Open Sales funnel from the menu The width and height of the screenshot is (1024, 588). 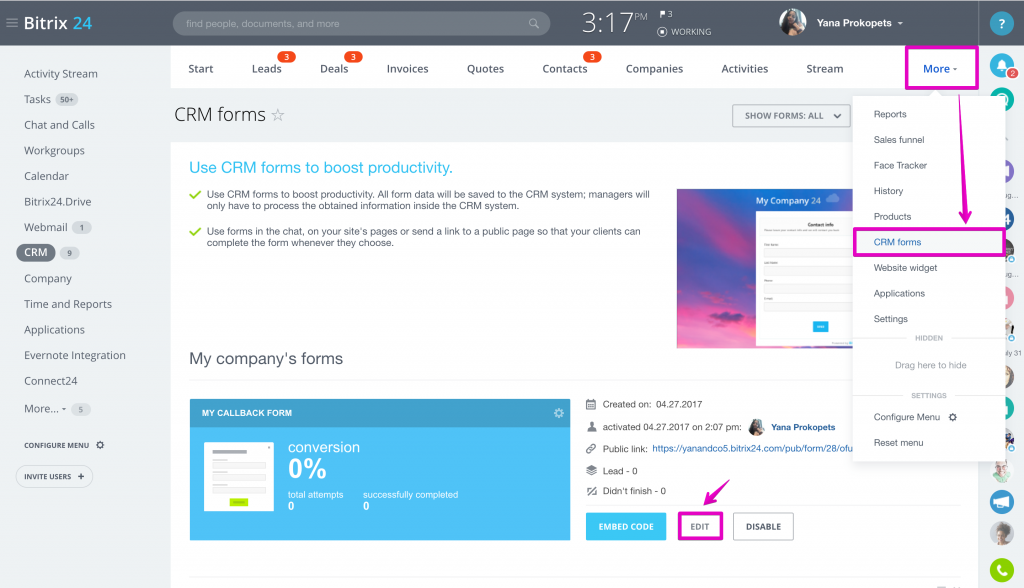tap(899, 140)
